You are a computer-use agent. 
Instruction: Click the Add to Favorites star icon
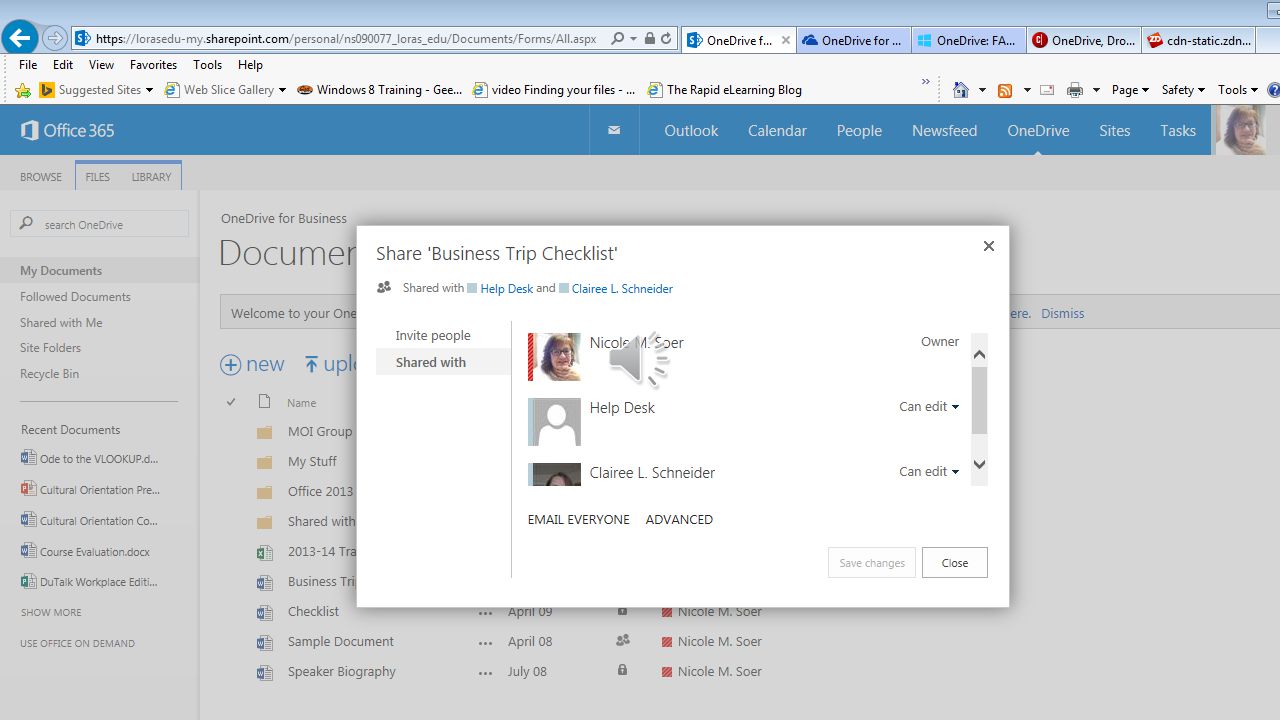click(x=23, y=90)
